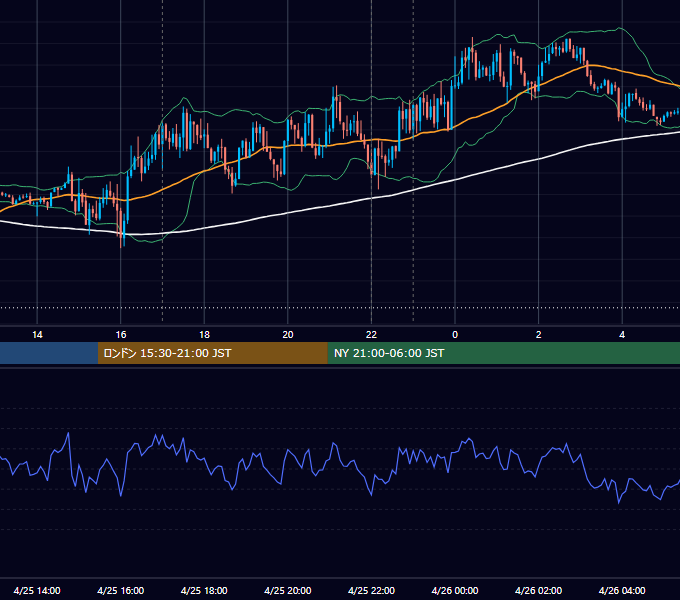680x600 pixels.
Task: Click the NY 21:00-06:00 JST session band
Action: pyautogui.click(x=503, y=353)
